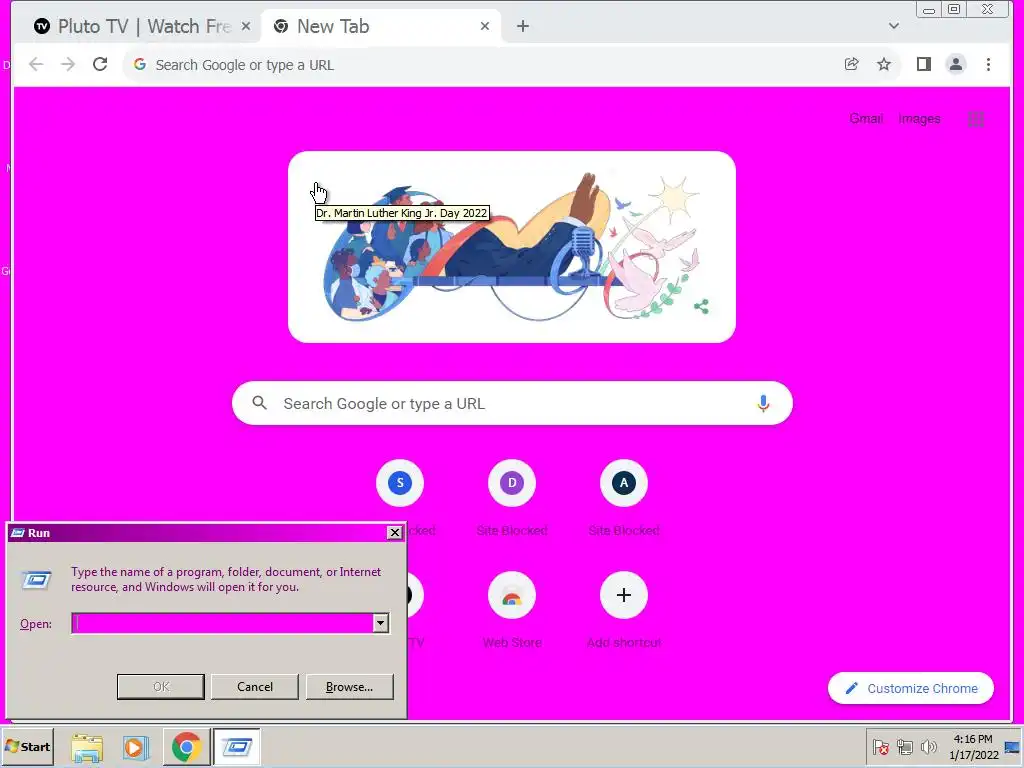Screen dimensions: 1024x768
Task: Click the OK button in Run dialog
Action: (161, 686)
